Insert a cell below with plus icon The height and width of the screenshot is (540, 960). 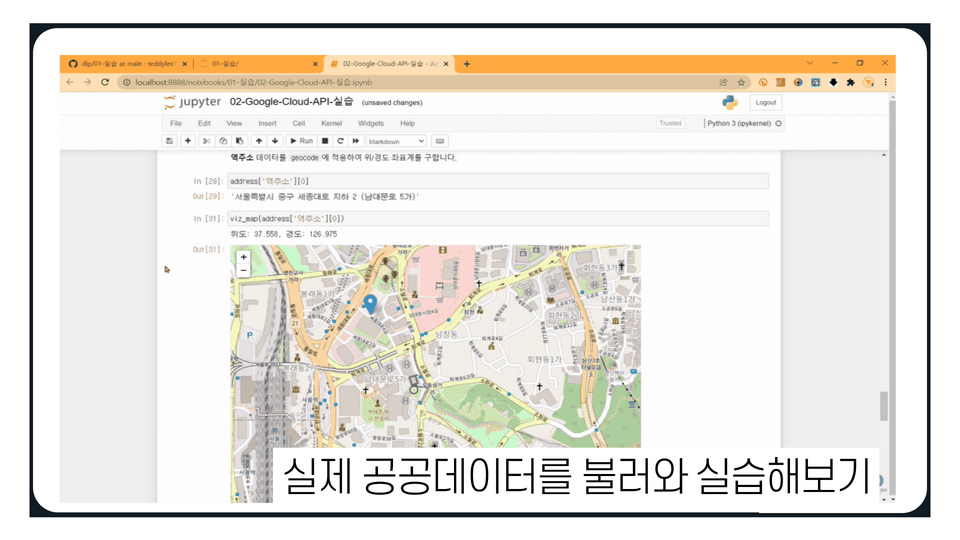coord(188,141)
